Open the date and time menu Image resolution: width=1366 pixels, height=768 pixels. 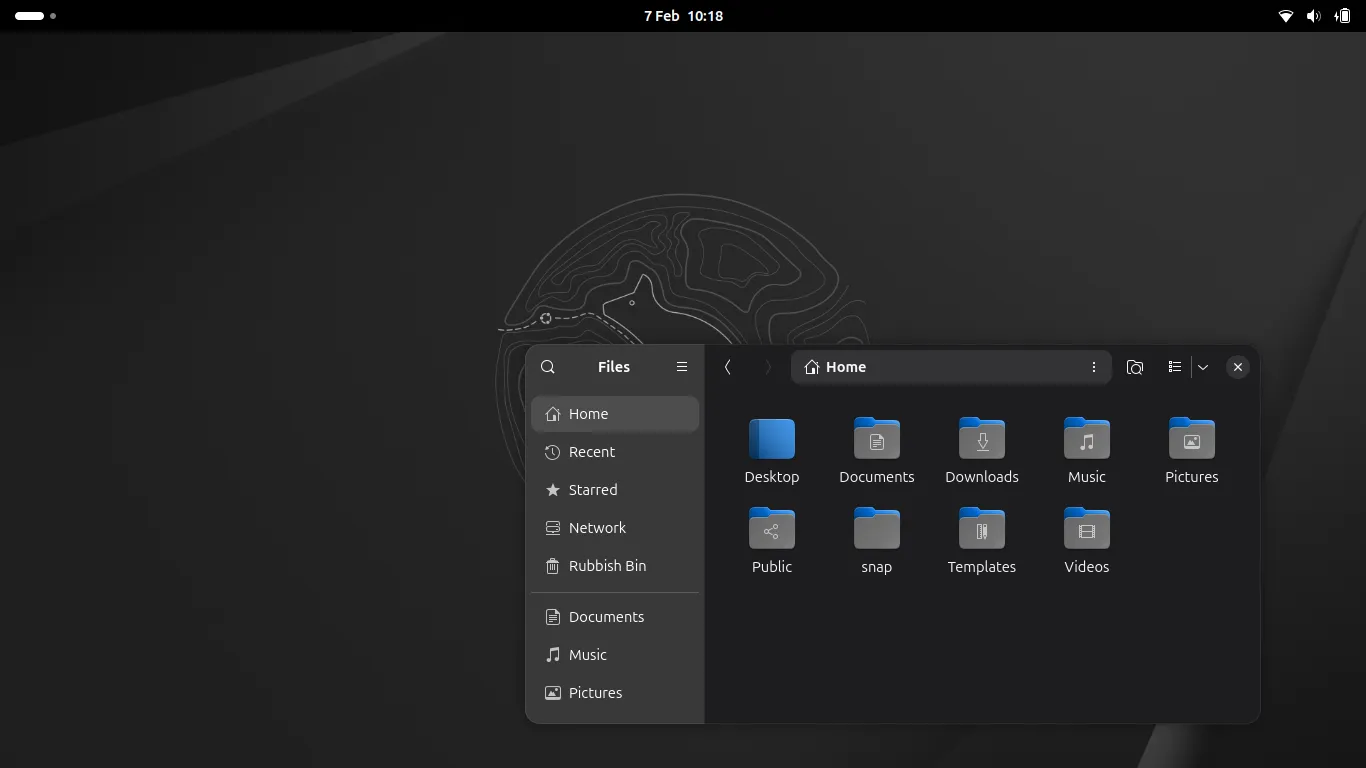[x=683, y=16]
